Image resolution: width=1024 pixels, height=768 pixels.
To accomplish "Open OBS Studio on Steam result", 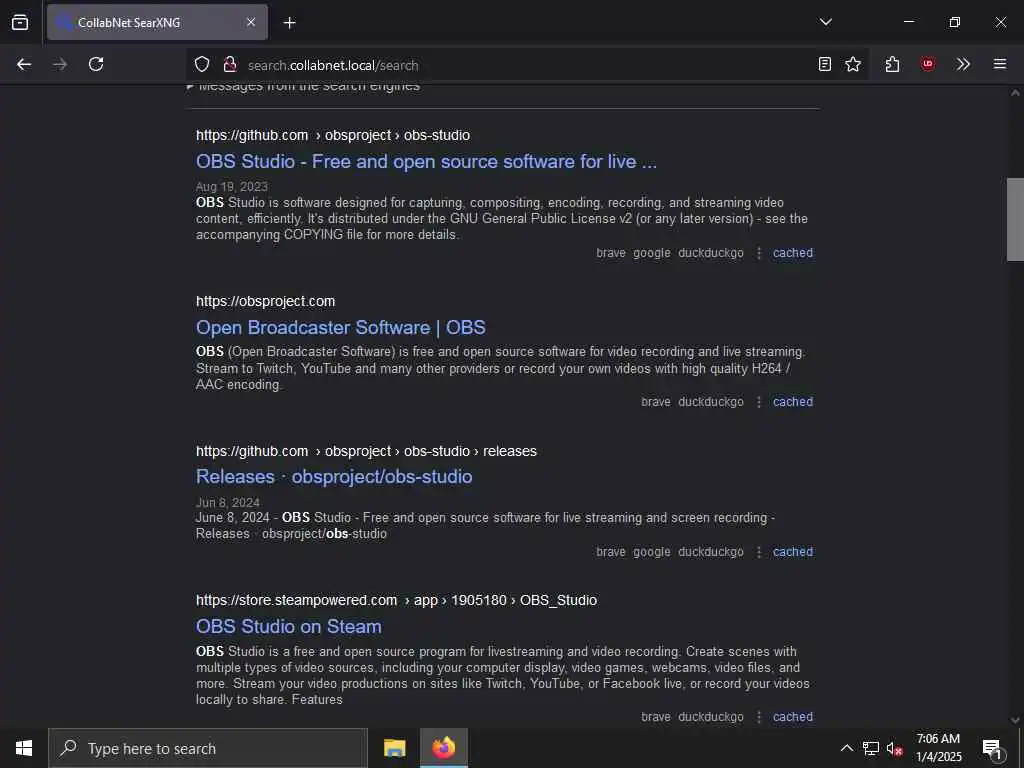I will [x=289, y=626].
